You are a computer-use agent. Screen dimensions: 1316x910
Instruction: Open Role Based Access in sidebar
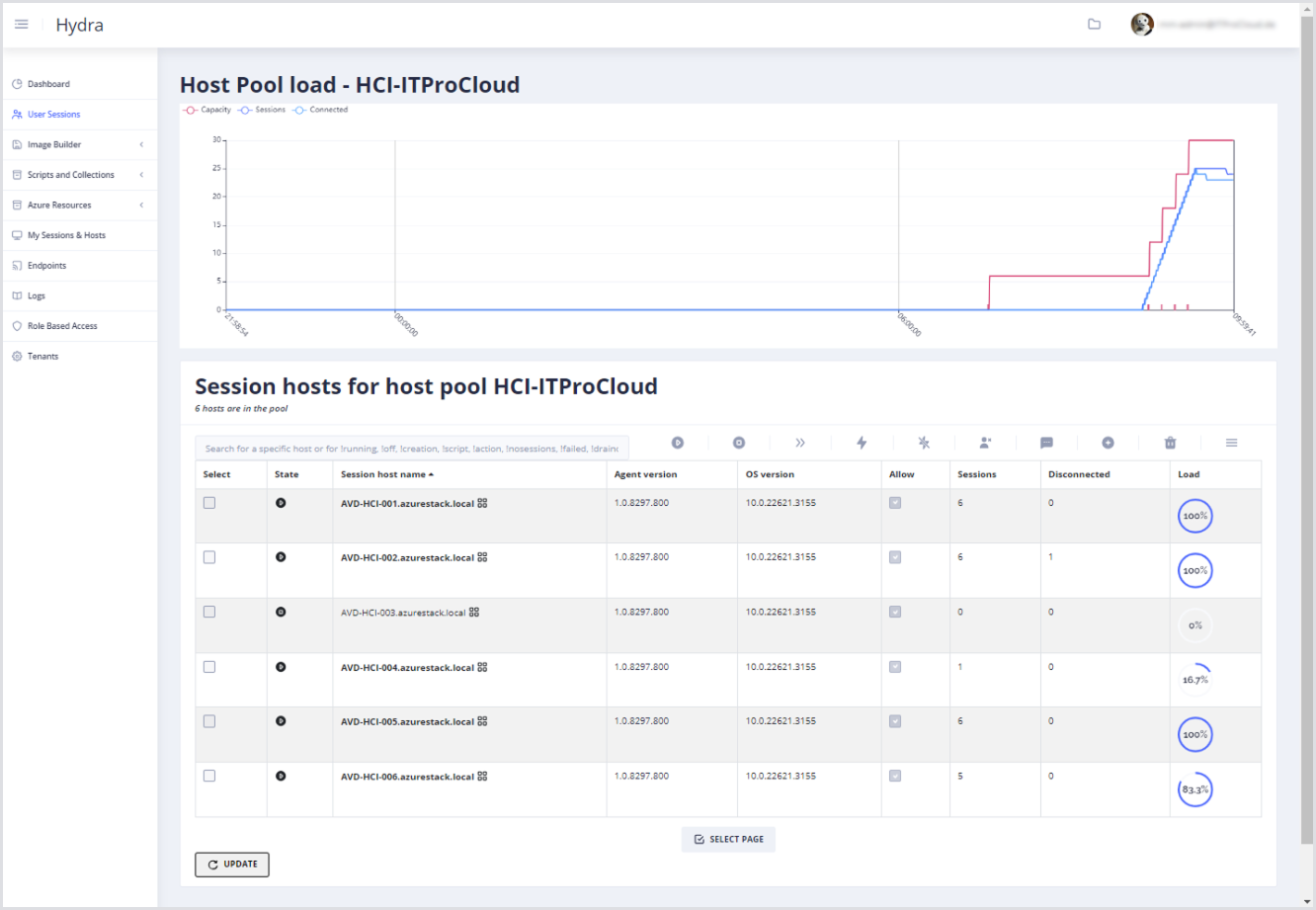(62, 326)
